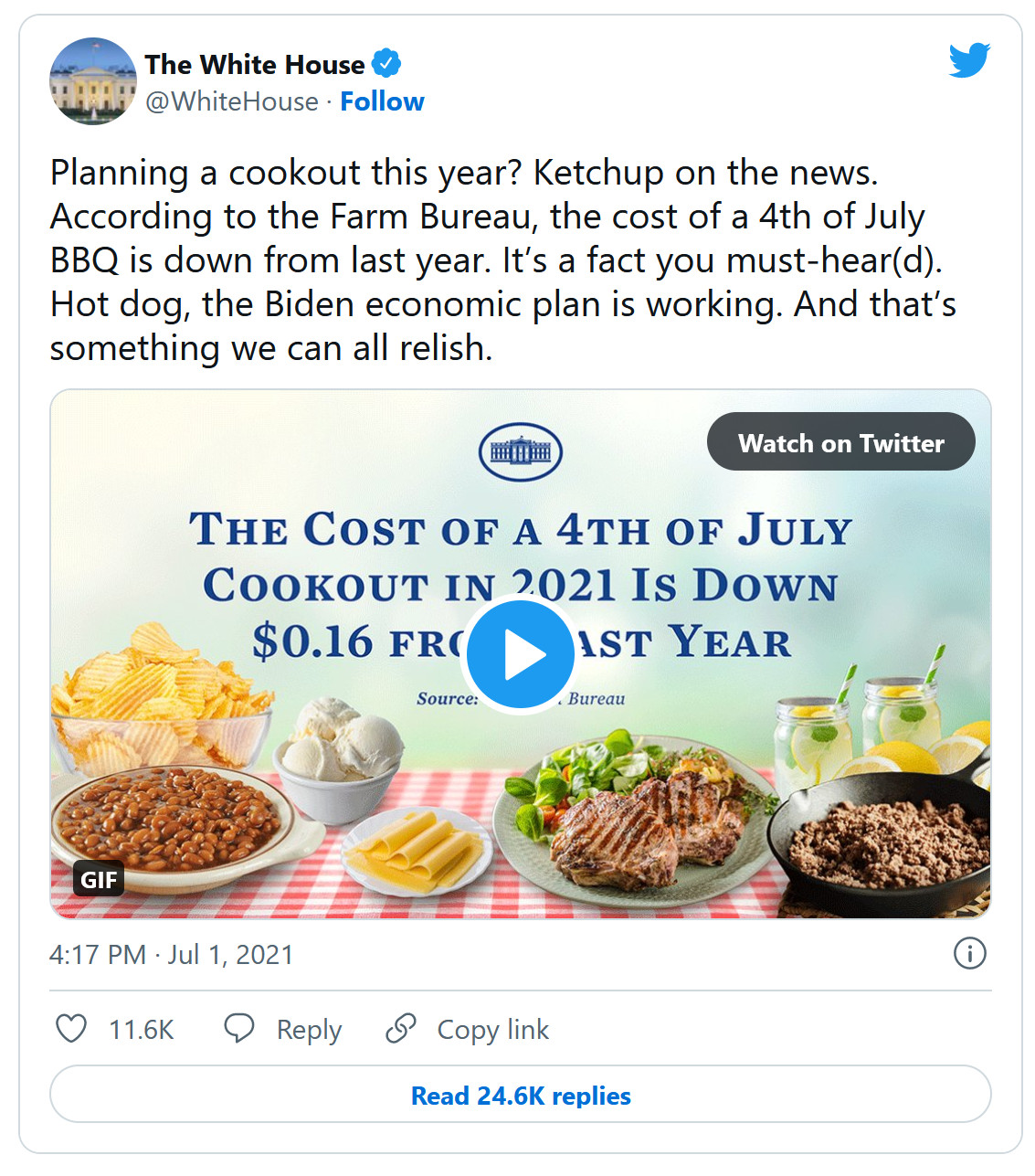
Task: Like the tweet with the heart icon
Action: tap(71, 1028)
